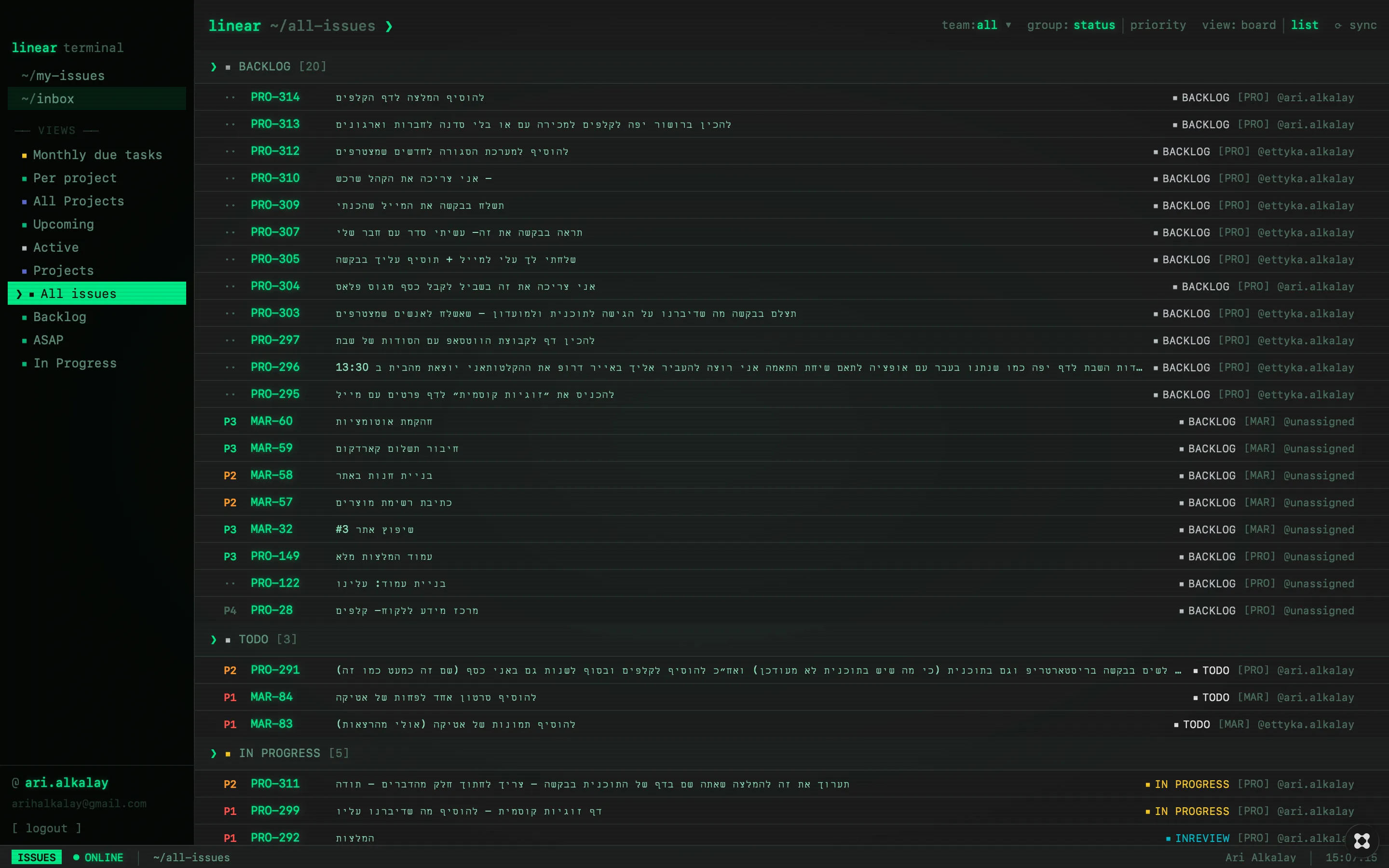
Task: Click BACKLOG status label of PRO-304
Action: coord(1205,286)
